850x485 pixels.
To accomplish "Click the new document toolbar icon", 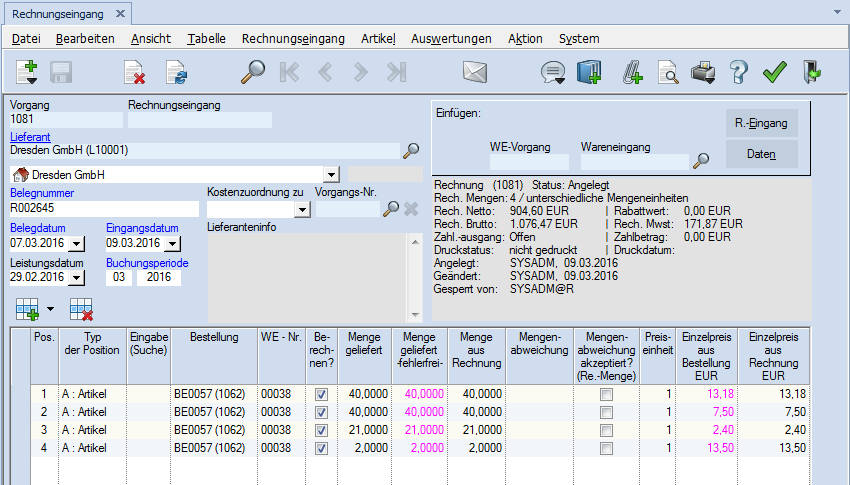I will click(27, 72).
